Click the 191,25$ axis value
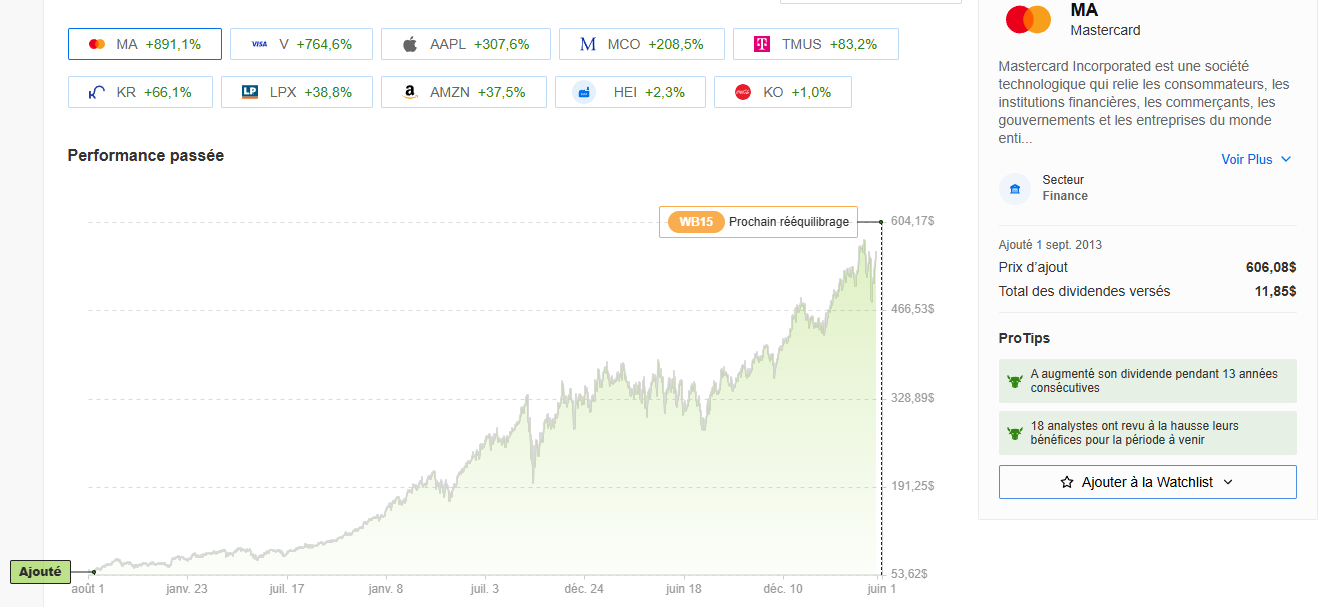Viewport: 1319px width, 607px height. click(912, 486)
